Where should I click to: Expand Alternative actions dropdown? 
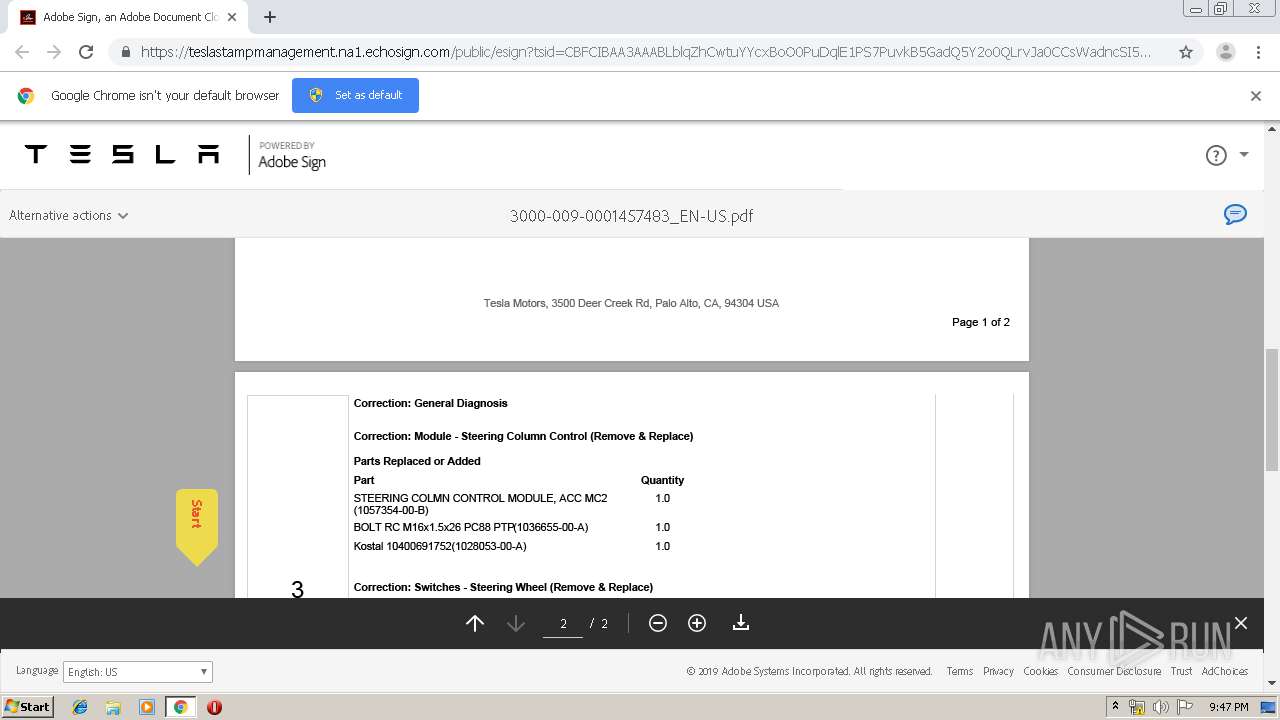coord(69,215)
